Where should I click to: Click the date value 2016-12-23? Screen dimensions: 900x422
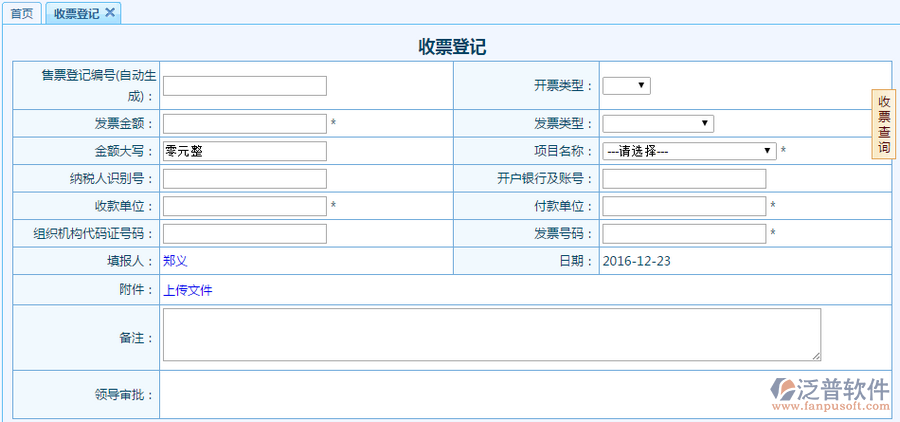(x=637, y=261)
